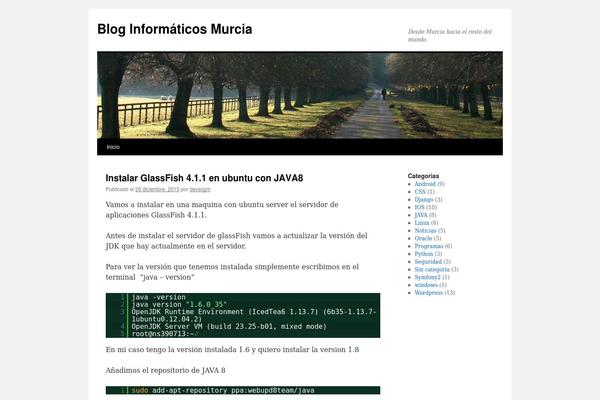Screen dimensions: 600x400
Task: Show the Noticias category
Action: point(426,230)
